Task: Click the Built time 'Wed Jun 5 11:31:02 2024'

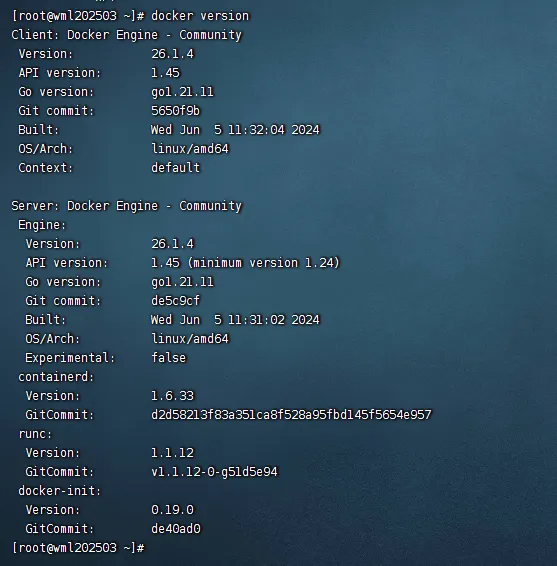Action: [235, 320]
